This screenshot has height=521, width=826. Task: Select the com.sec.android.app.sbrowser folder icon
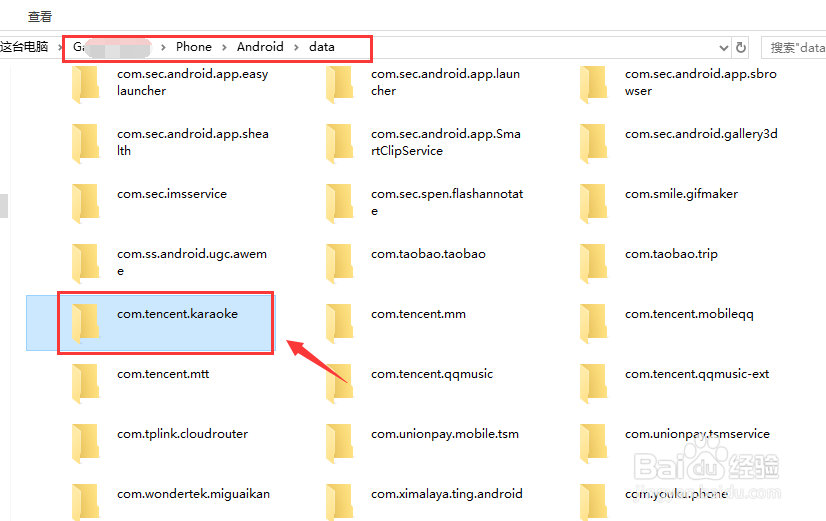coord(594,83)
